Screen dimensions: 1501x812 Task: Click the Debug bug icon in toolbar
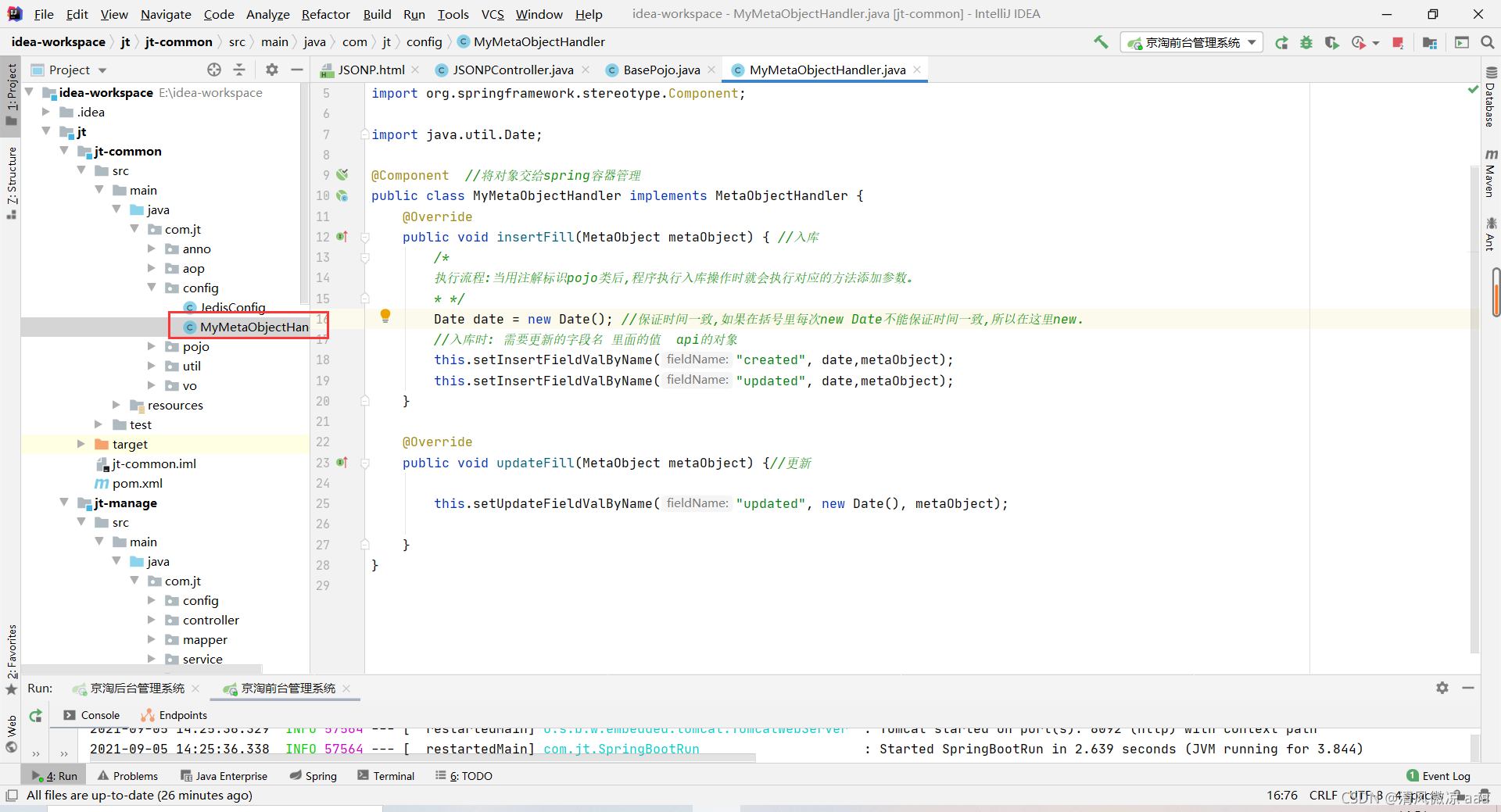pos(1306,43)
